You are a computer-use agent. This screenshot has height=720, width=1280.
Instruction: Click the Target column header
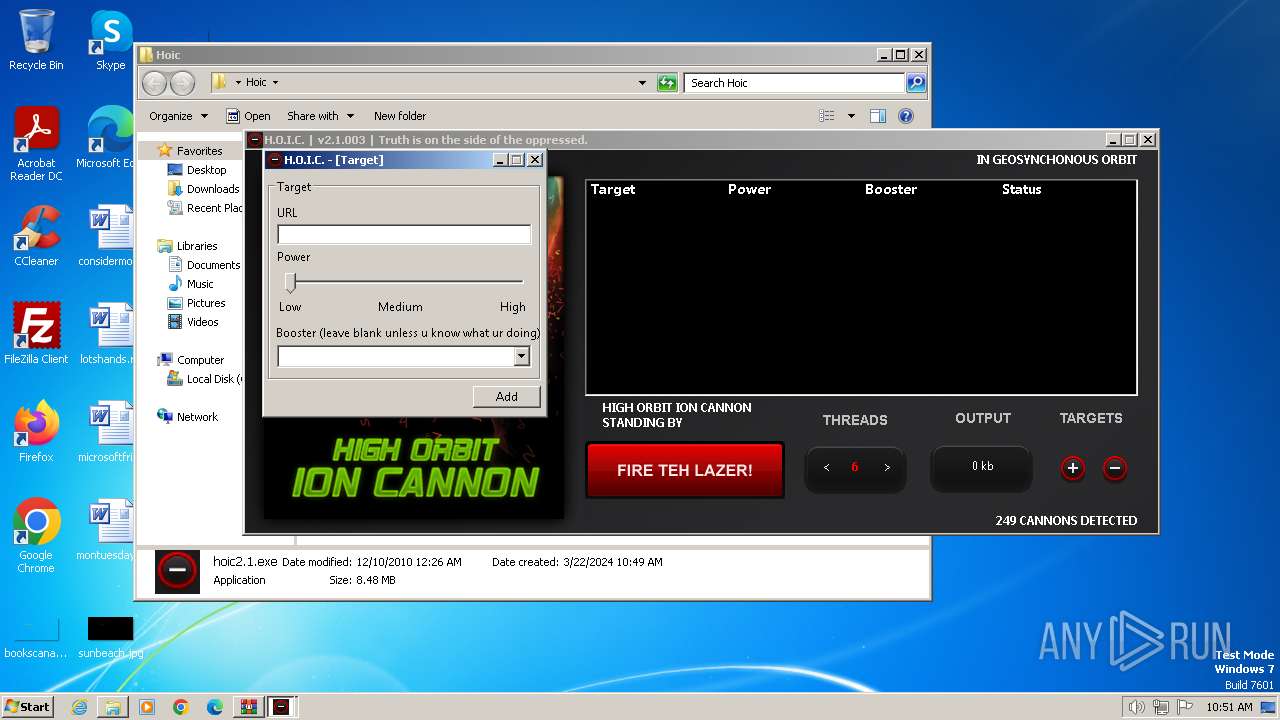(x=613, y=189)
